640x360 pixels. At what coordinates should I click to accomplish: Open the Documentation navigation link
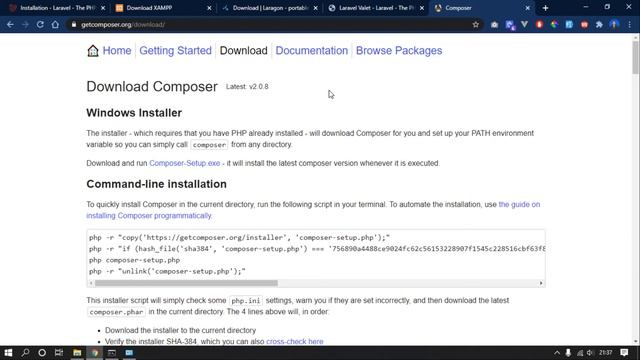pyautogui.click(x=311, y=51)
